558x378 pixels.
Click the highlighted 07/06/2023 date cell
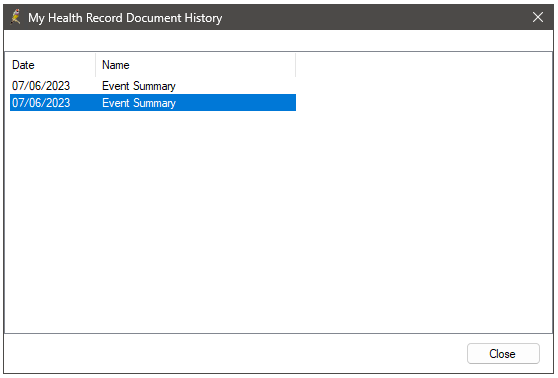[41, 103]
